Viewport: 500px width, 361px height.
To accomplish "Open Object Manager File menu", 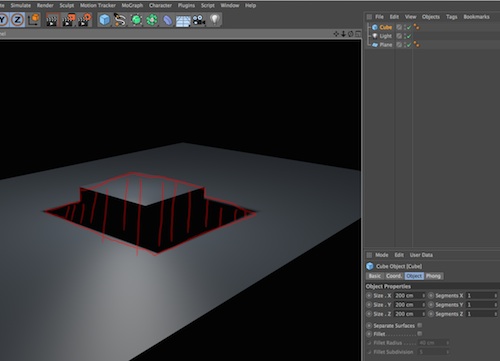I will (x=379, y=17).
